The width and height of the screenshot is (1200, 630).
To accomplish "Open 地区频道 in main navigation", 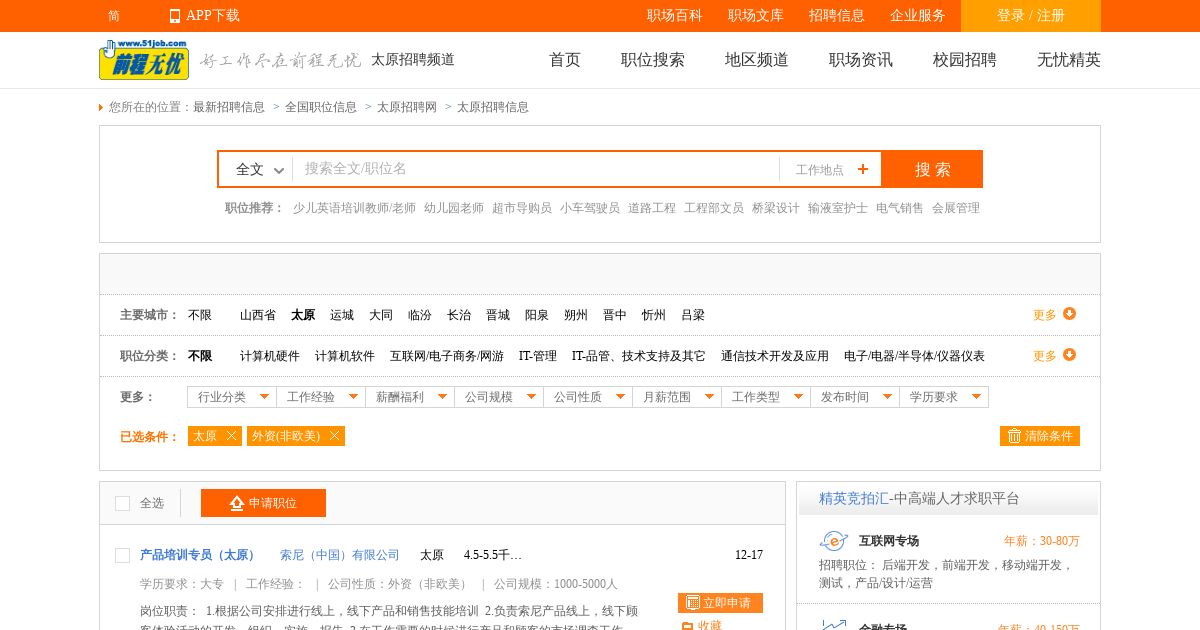I will click(x=757, y=60).
